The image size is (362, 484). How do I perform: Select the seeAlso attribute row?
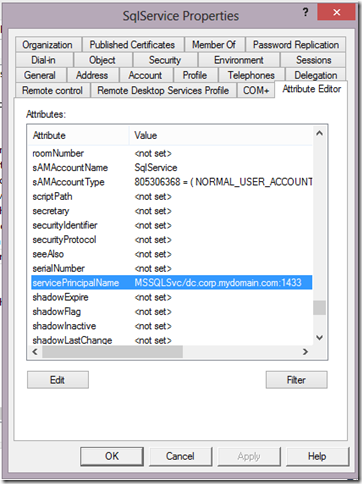[171, 254]
